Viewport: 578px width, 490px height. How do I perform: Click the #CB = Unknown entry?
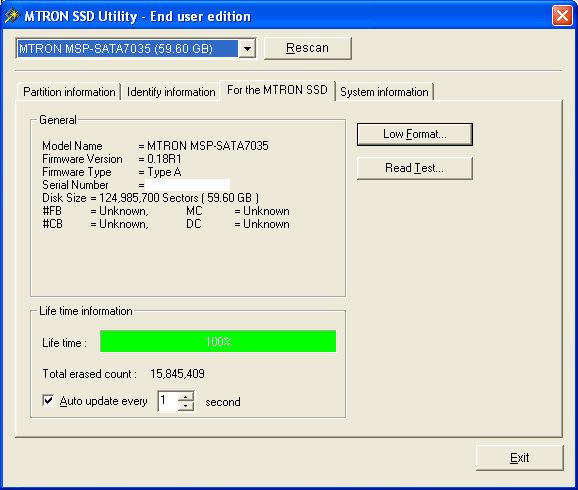tap(95, 224)
